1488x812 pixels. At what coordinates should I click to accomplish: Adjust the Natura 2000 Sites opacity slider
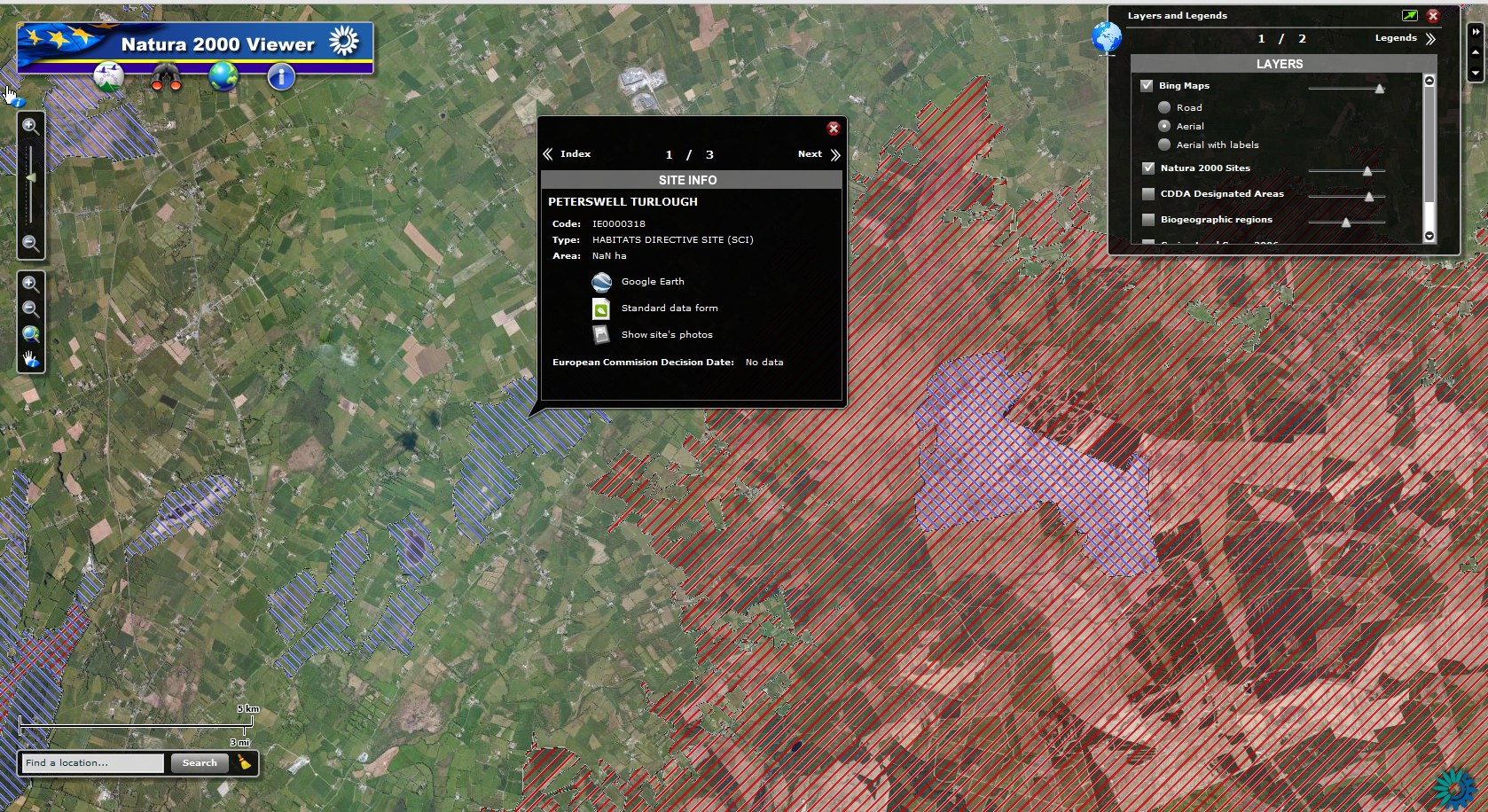pos(1367,170)
